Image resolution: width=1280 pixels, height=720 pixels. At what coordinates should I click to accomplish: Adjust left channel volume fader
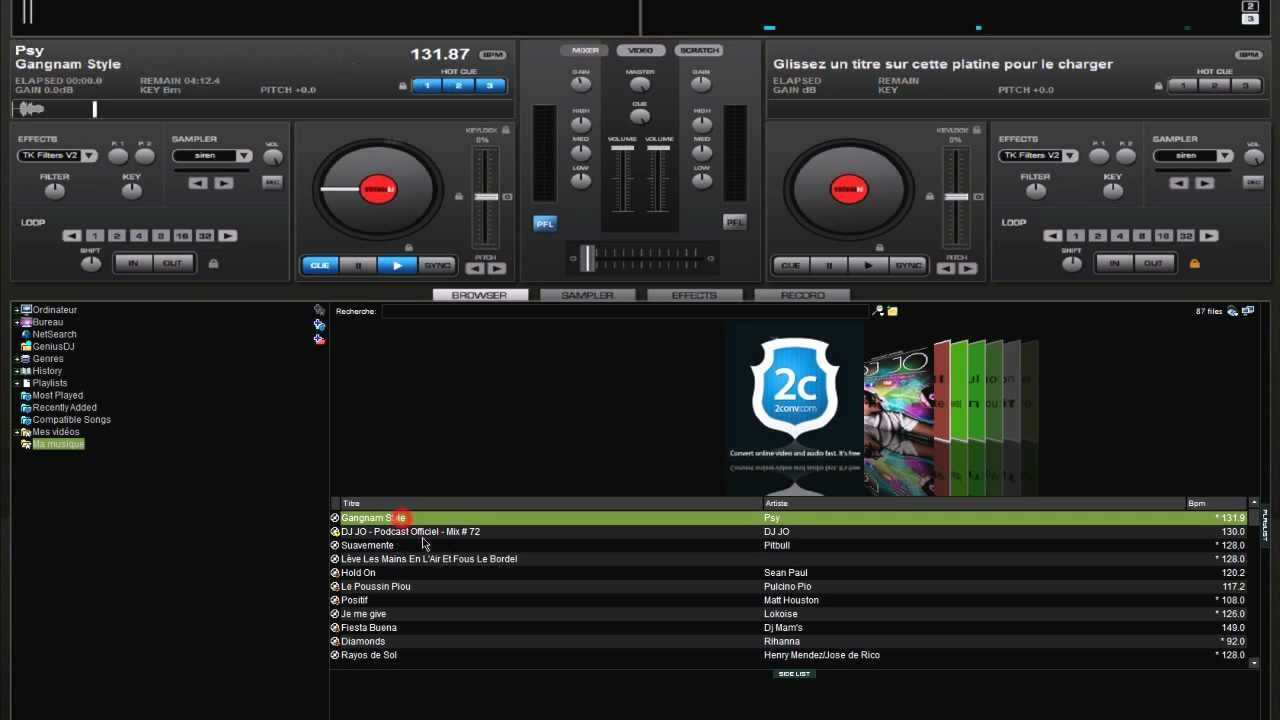pyautogui.click(x=622, y=148)
